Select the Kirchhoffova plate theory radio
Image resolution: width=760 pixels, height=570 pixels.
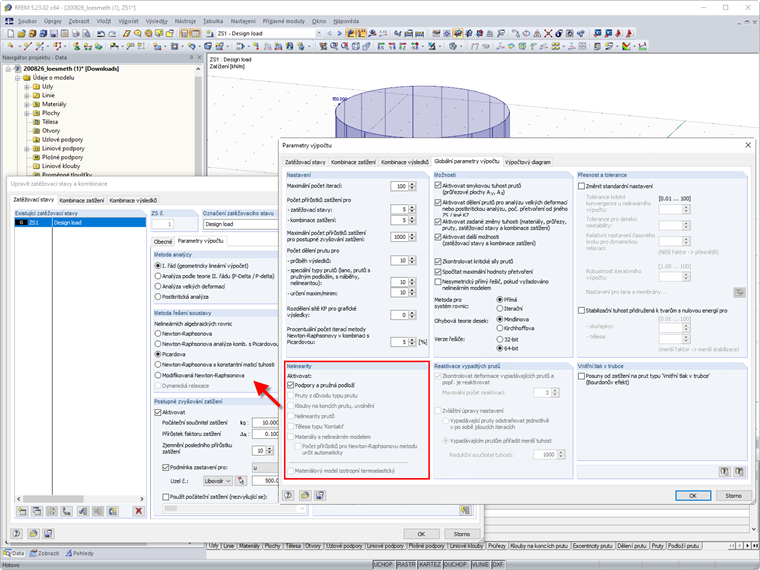point(500,328)
